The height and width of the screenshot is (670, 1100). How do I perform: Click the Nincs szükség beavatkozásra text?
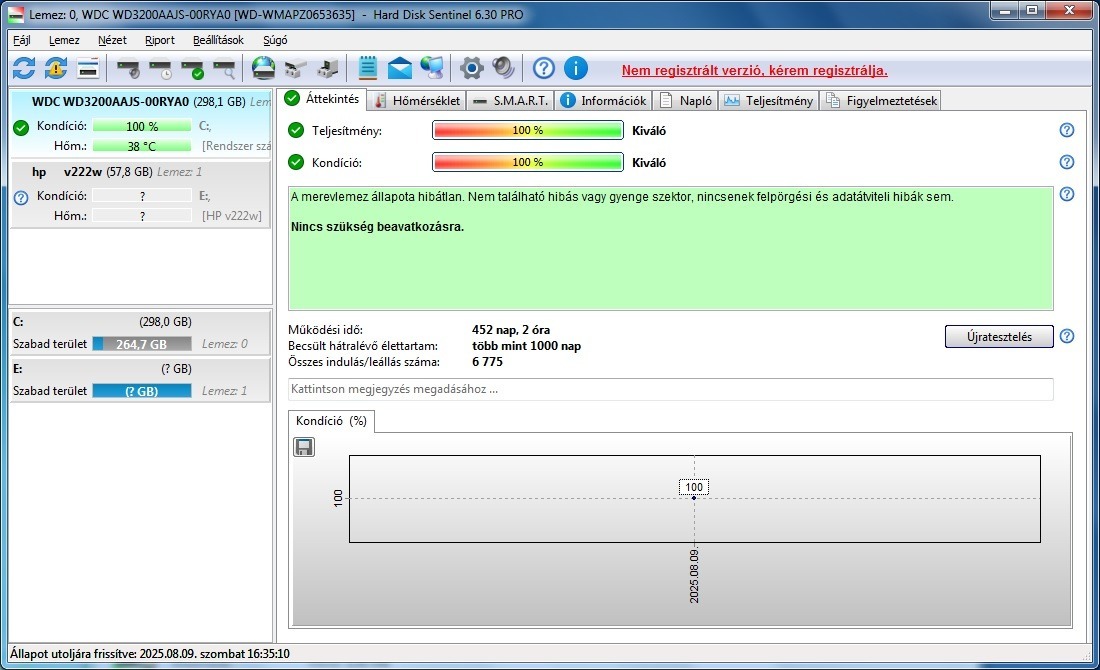tap(377, 227)
